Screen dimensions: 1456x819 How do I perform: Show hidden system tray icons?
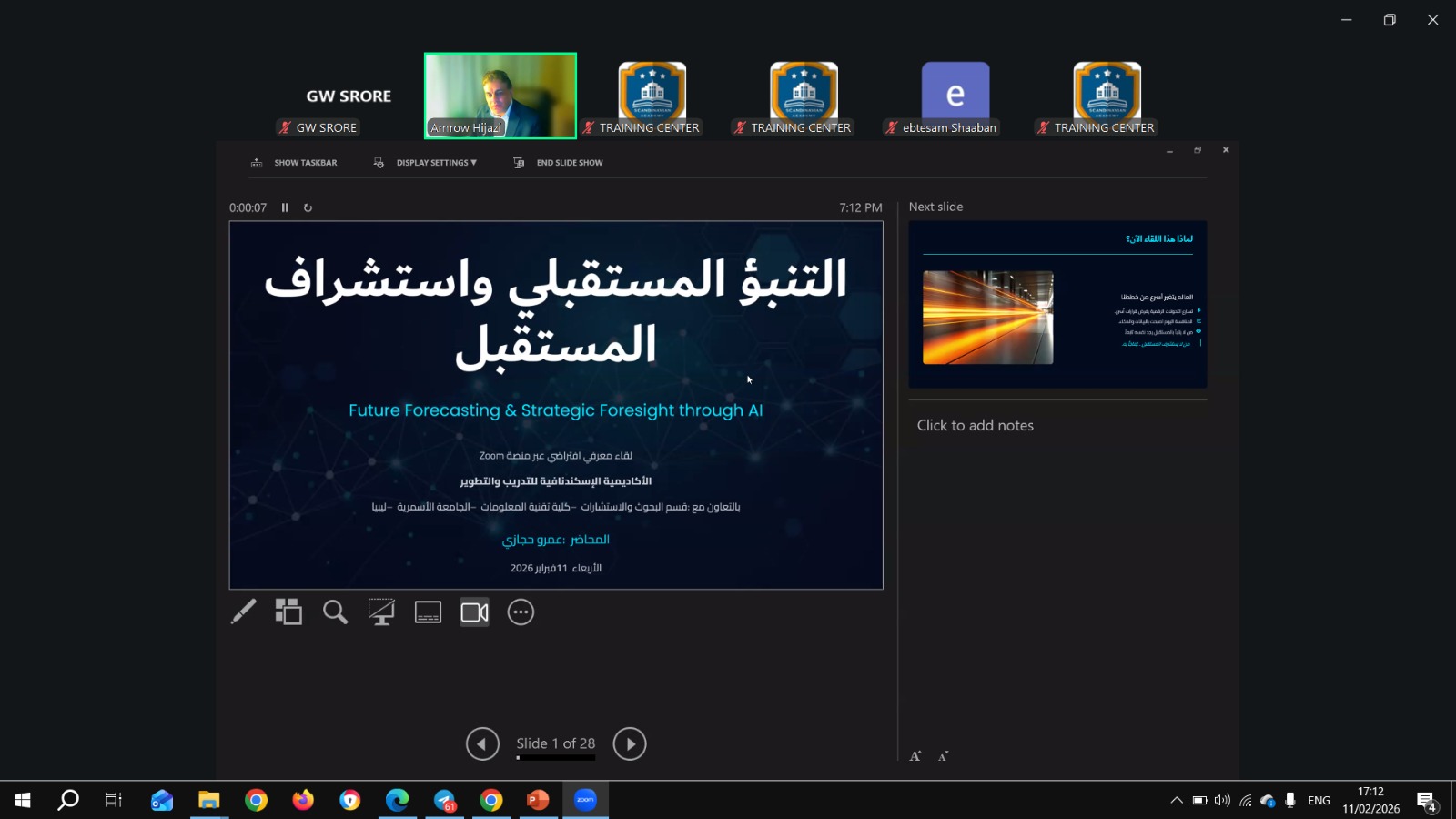point(1176,800)
